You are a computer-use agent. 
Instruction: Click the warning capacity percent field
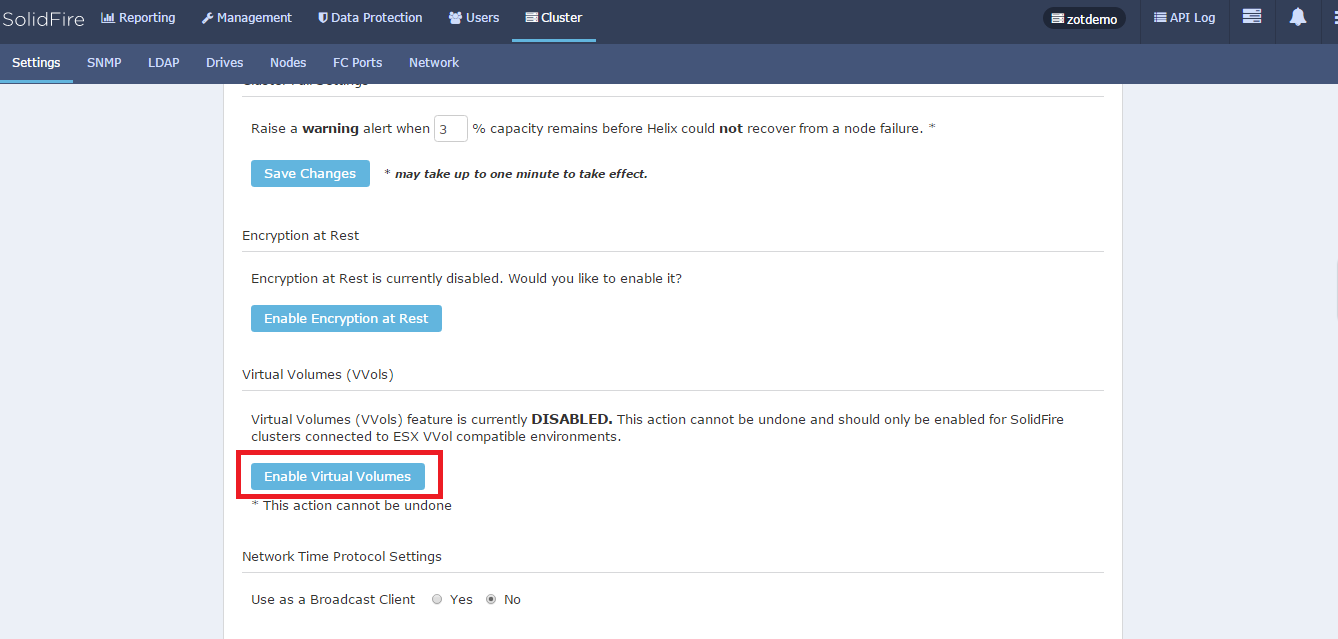point(451,128)
